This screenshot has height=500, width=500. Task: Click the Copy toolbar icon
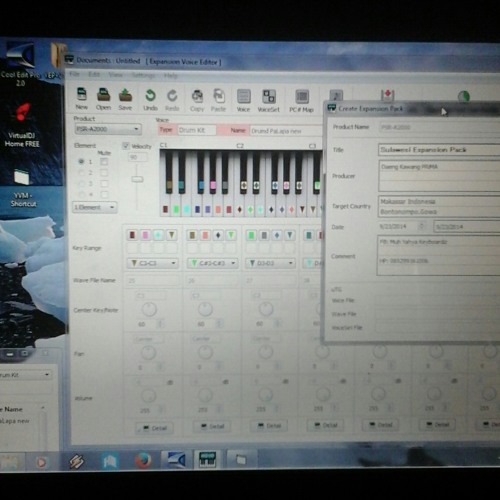pyautogui.click(x=197, y=100)
